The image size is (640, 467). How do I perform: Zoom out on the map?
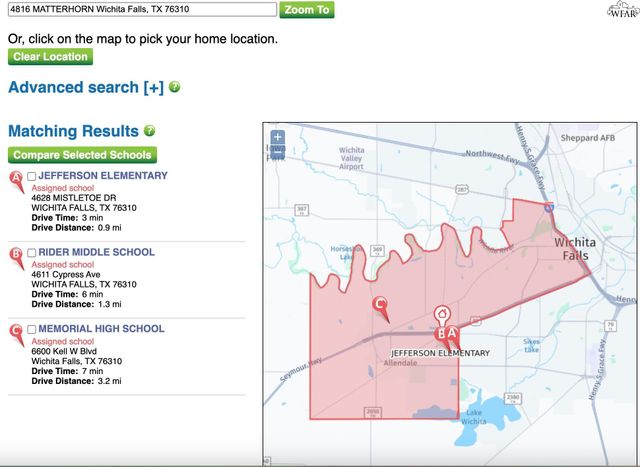pos(278,154)
